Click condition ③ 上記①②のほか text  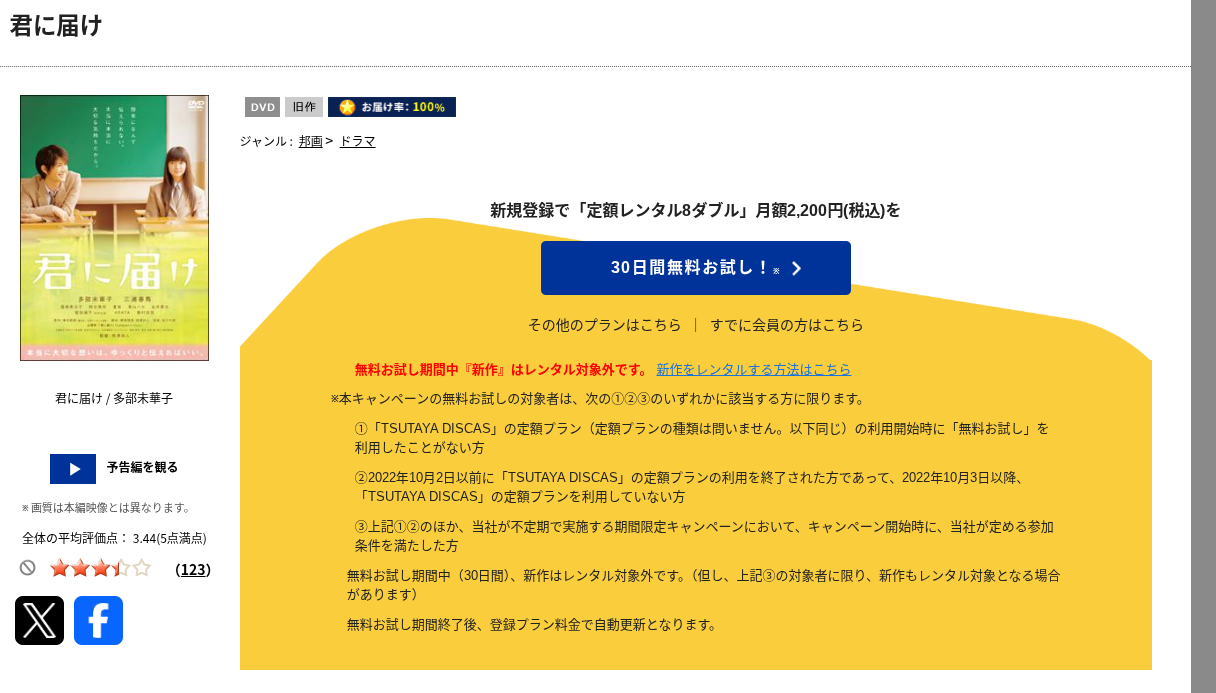704,536
